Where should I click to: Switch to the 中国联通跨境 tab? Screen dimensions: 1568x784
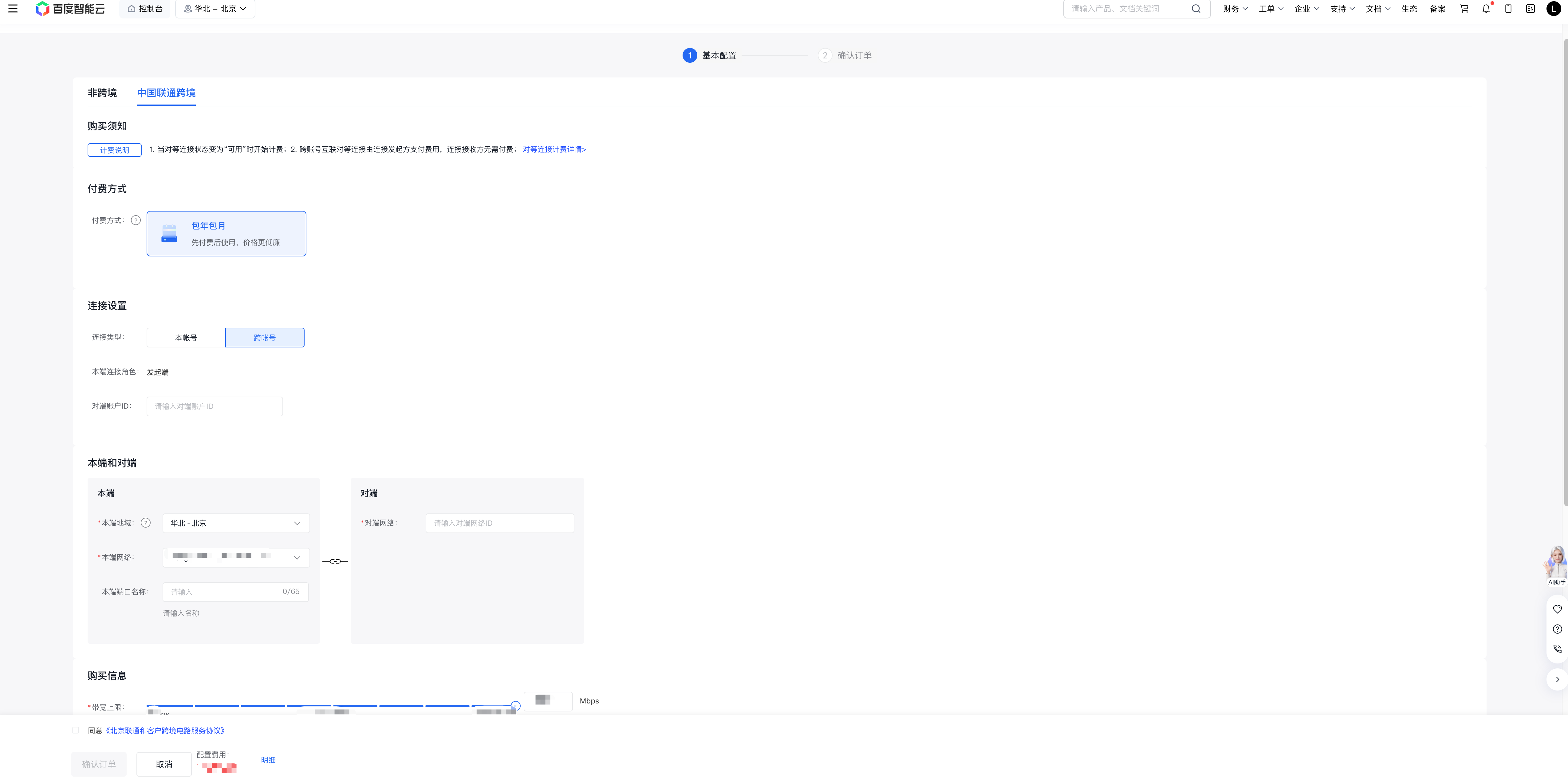(166, 93)
